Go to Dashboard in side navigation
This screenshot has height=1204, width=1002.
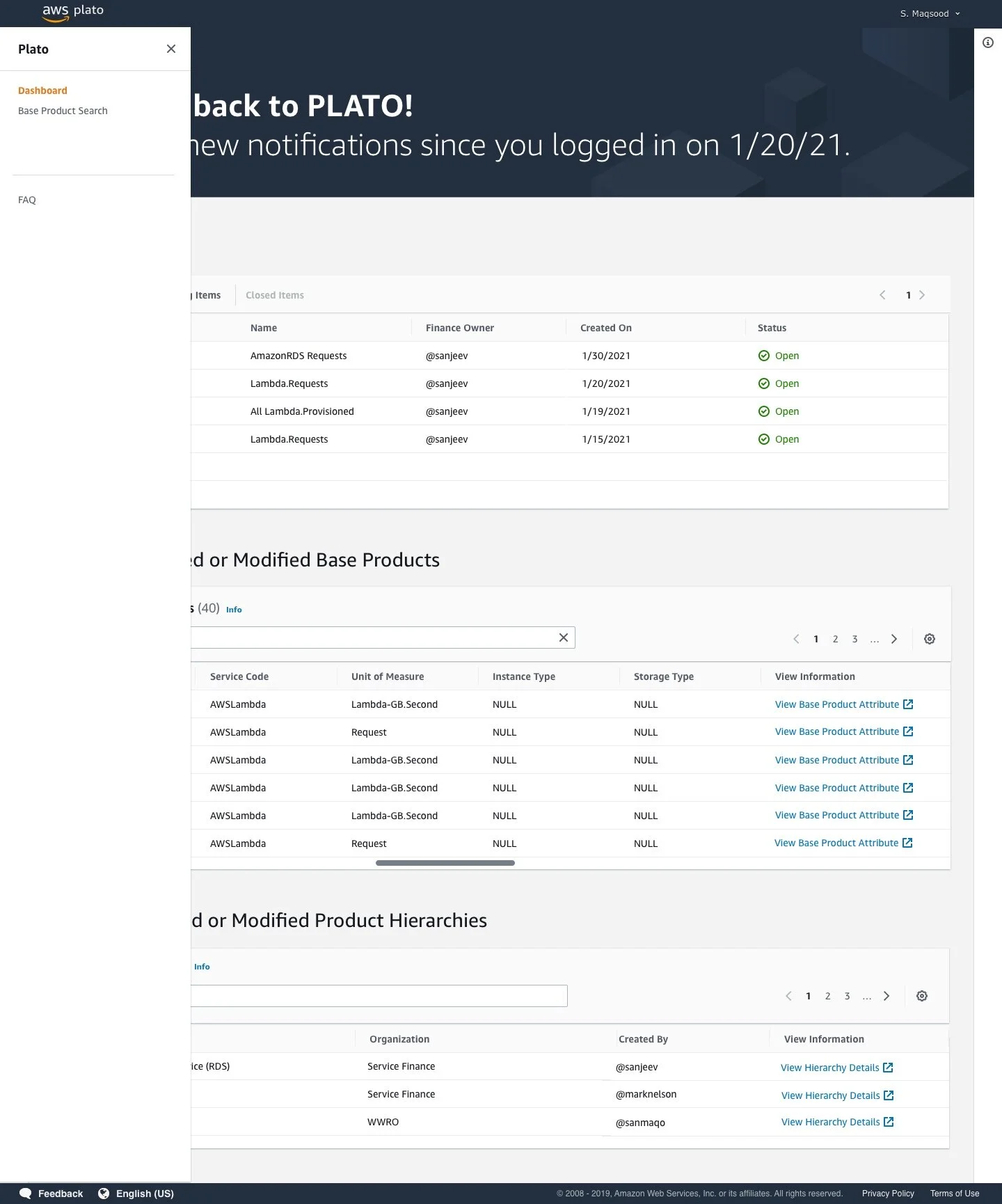click(42, 90)
